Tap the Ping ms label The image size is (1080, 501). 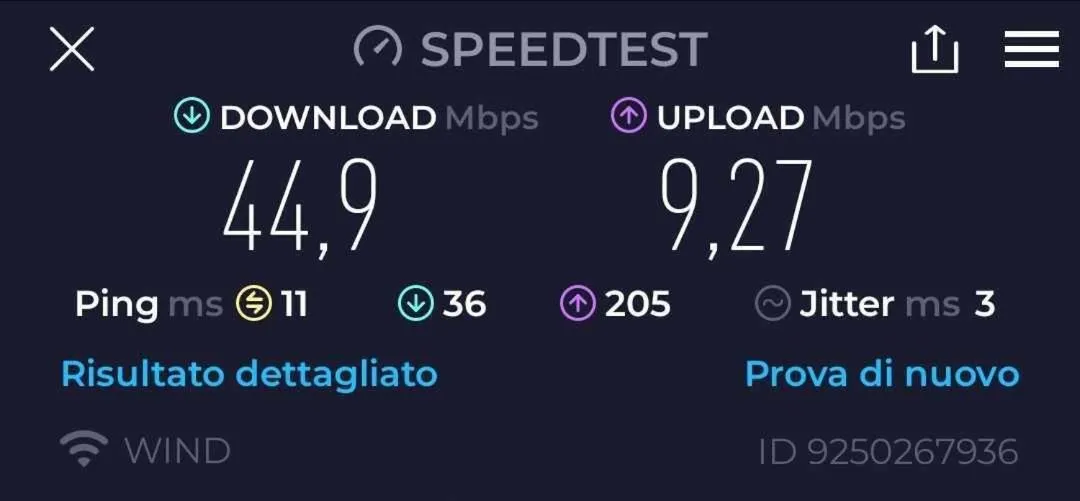[149, 305]
